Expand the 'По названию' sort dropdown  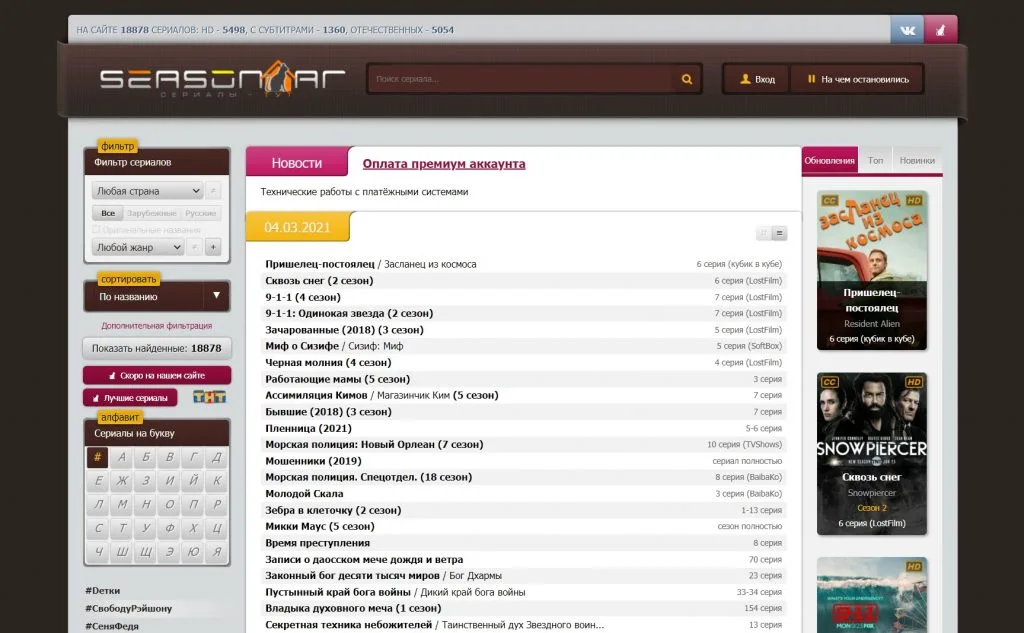click(x=157, y=296)
